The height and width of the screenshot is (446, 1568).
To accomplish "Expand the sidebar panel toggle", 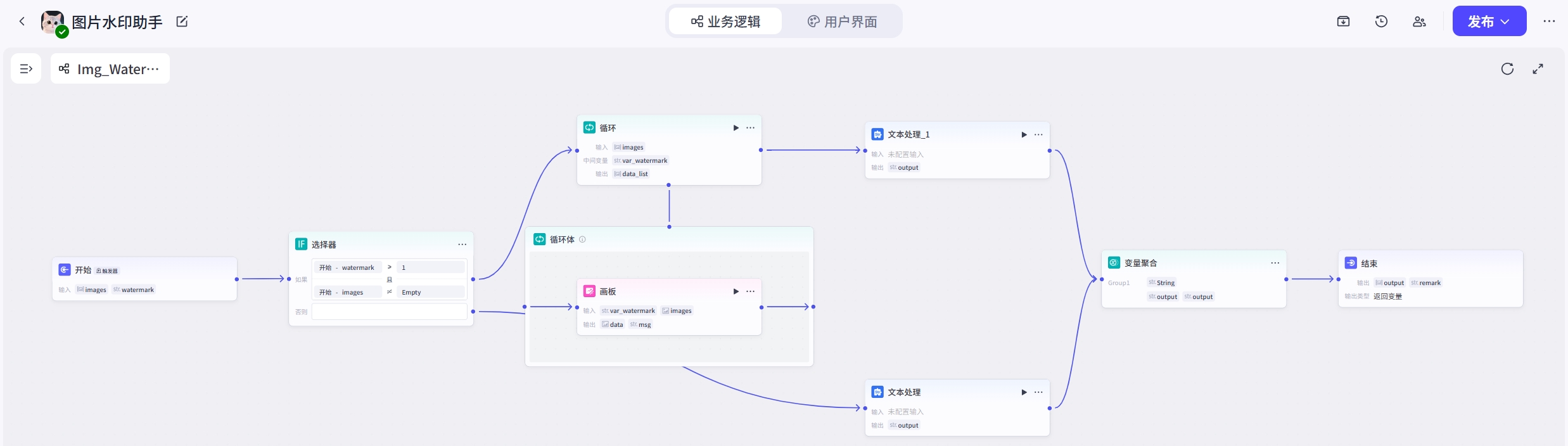I will pyautogui.click(x=26, y=68).
